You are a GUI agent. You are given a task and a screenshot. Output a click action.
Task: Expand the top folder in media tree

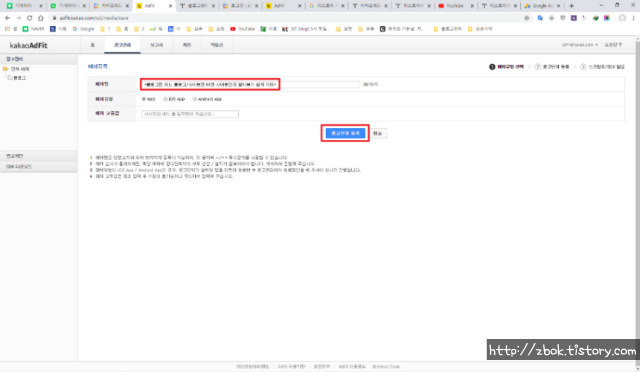coord(6,69)
